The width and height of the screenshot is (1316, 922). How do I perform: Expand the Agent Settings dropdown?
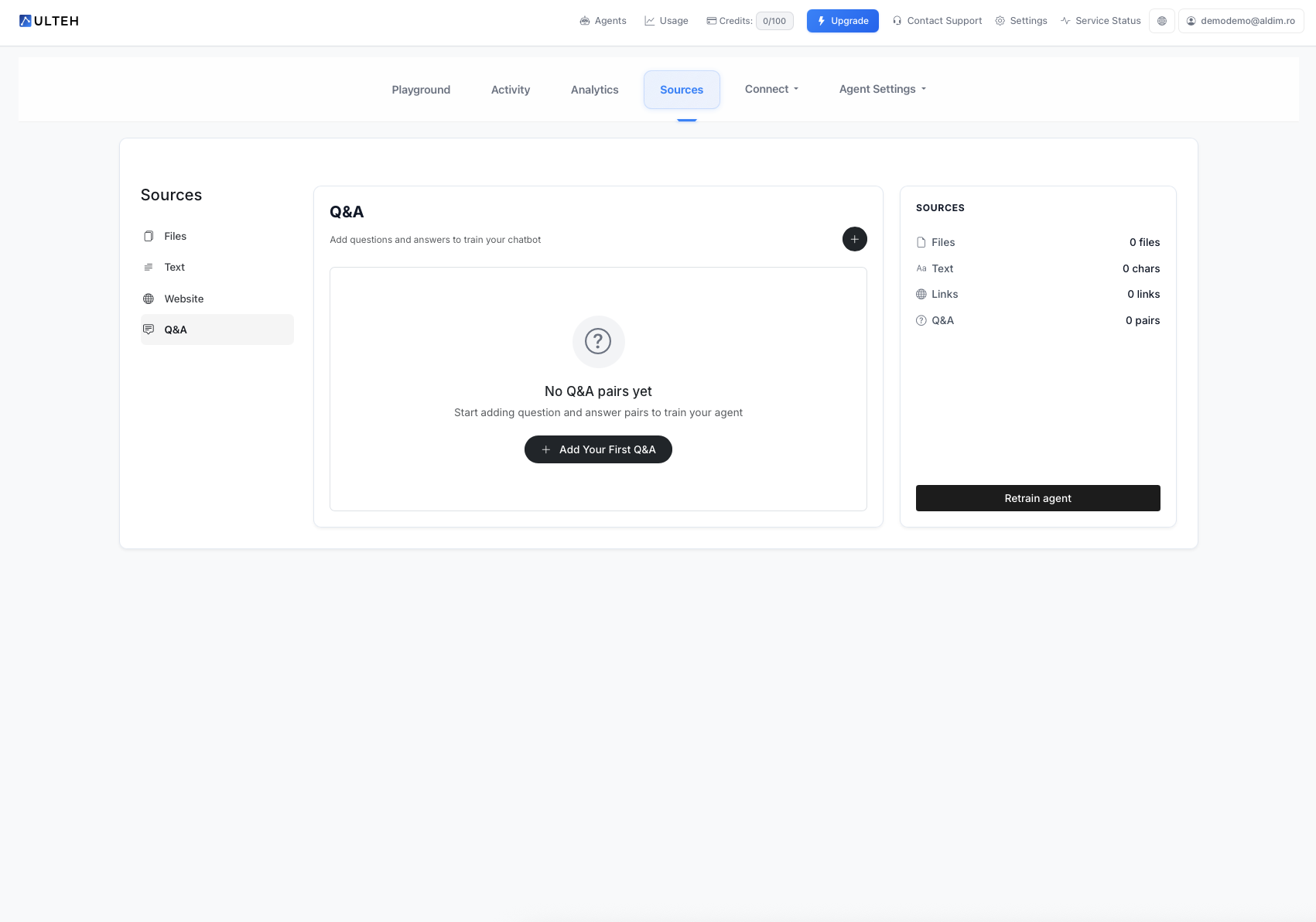click(x=882, y=89)
